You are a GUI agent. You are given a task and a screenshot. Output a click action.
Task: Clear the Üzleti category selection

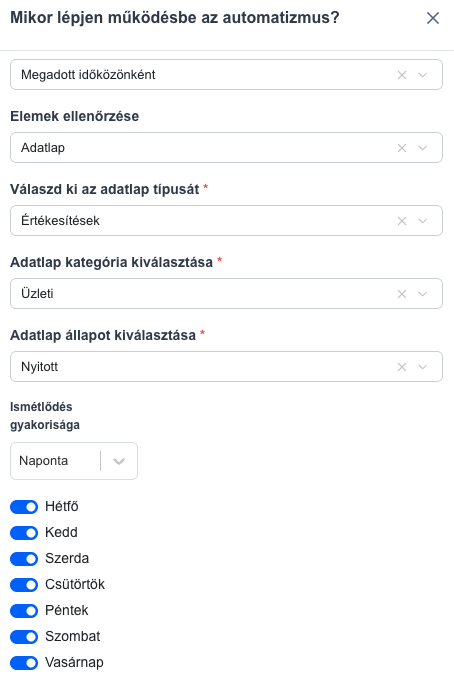pyautogui.click(x=402, y=294)
